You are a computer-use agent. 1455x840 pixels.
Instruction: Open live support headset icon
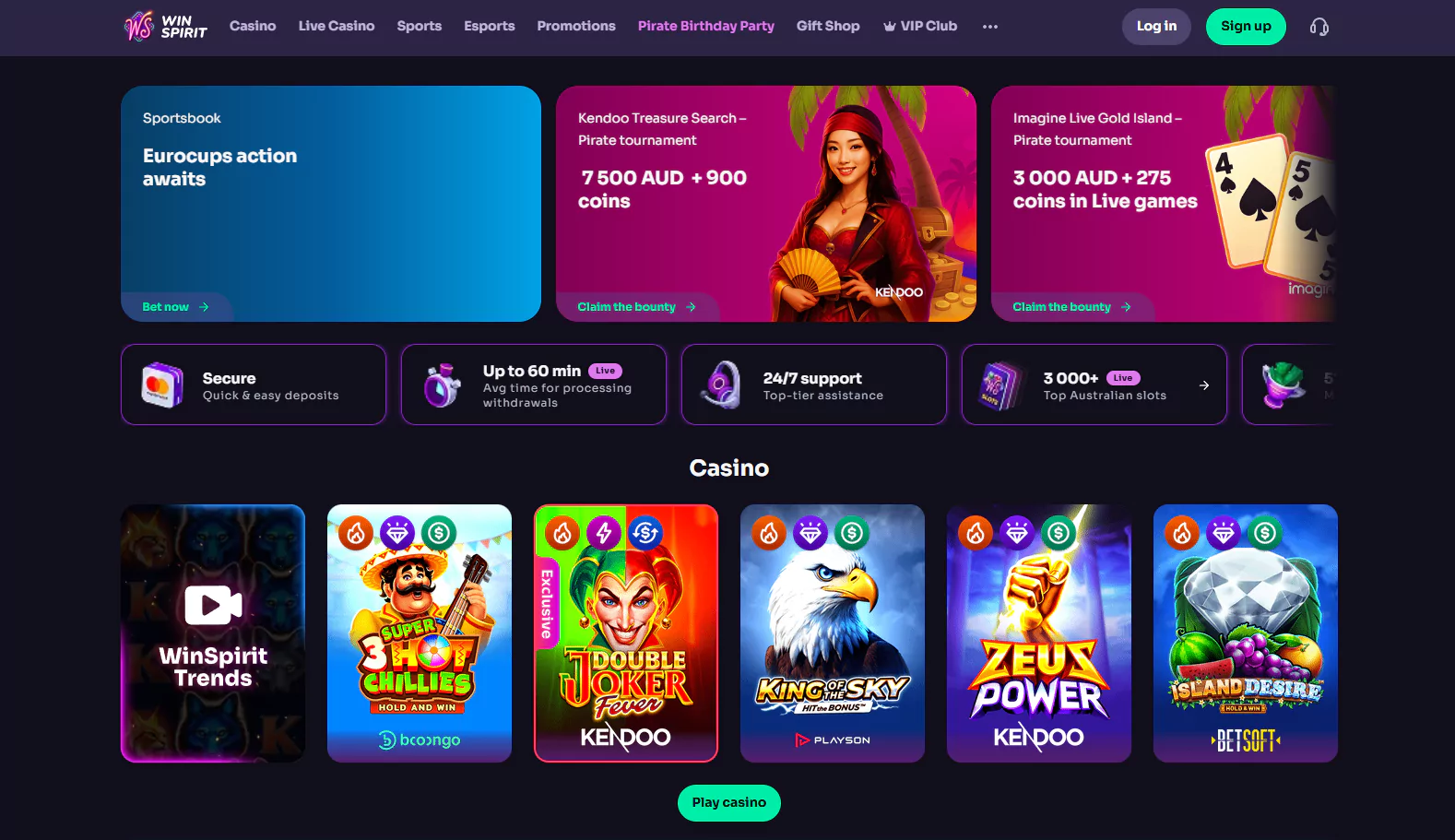coord(1319,27)
